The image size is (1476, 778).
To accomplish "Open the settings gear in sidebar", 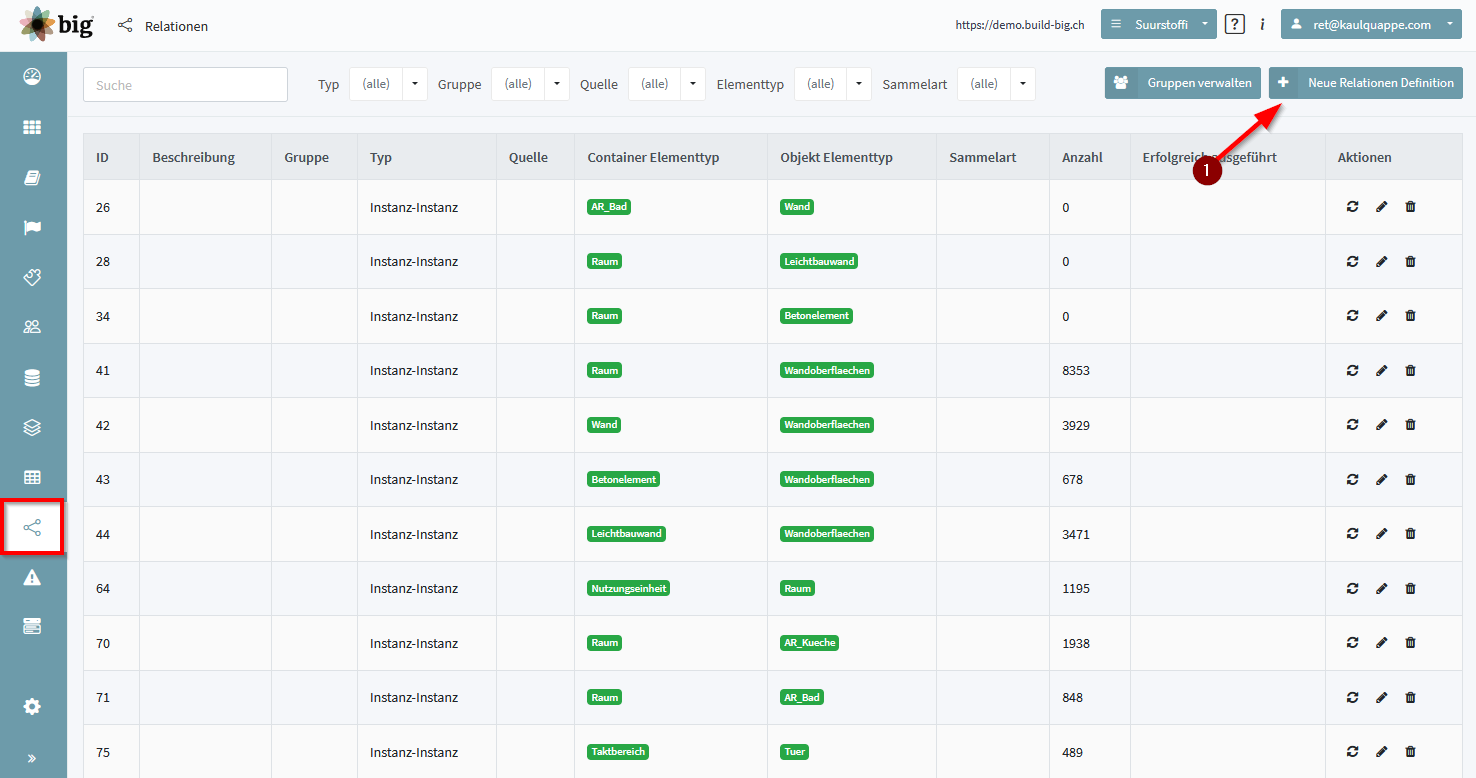I will coord(32,707).
